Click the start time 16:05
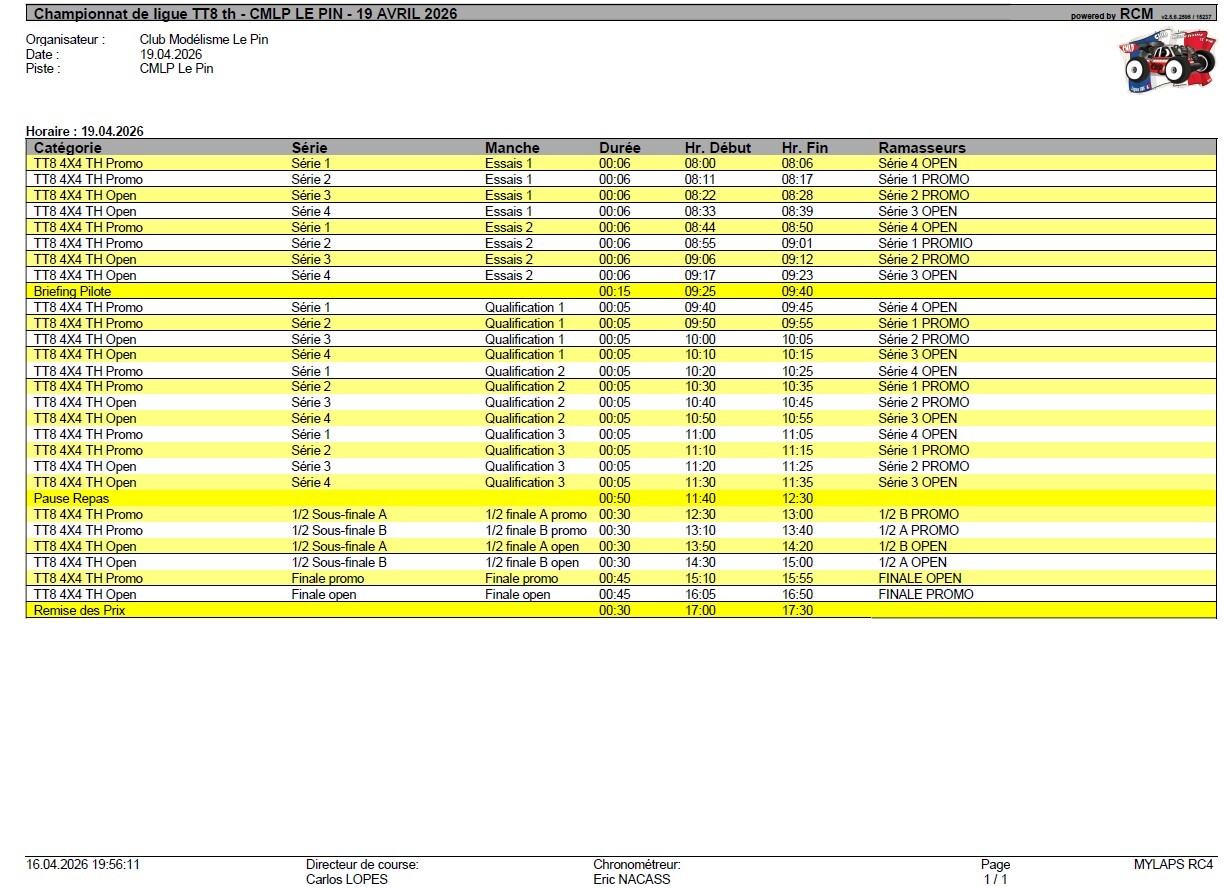 (700, 594)
